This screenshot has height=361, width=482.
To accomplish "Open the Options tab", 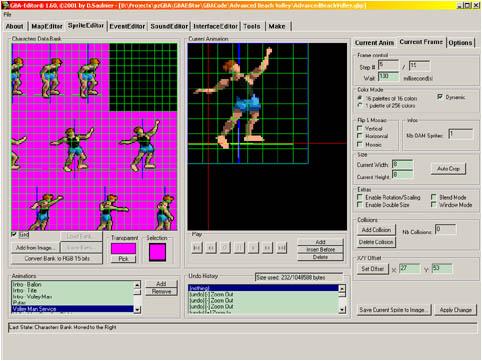I will pos(460,43).
